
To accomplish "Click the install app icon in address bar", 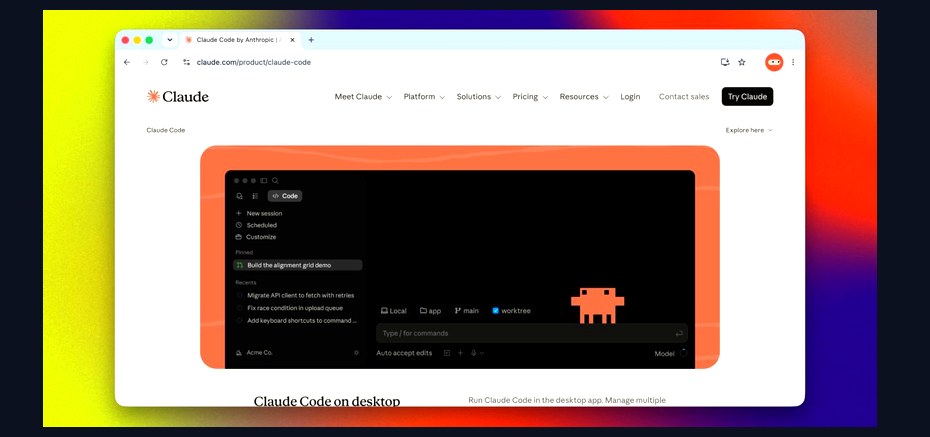I will tap(725, 62).
